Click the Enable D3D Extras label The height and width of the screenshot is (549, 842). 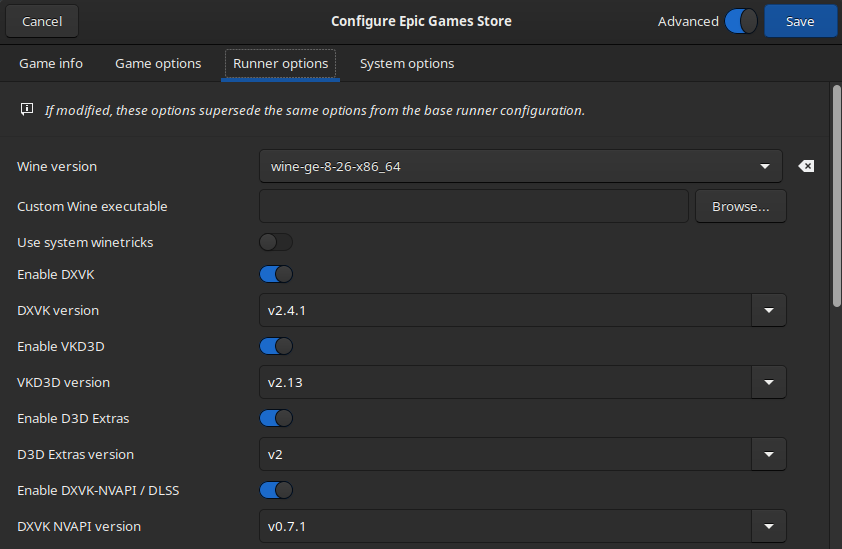click(73, 418)
